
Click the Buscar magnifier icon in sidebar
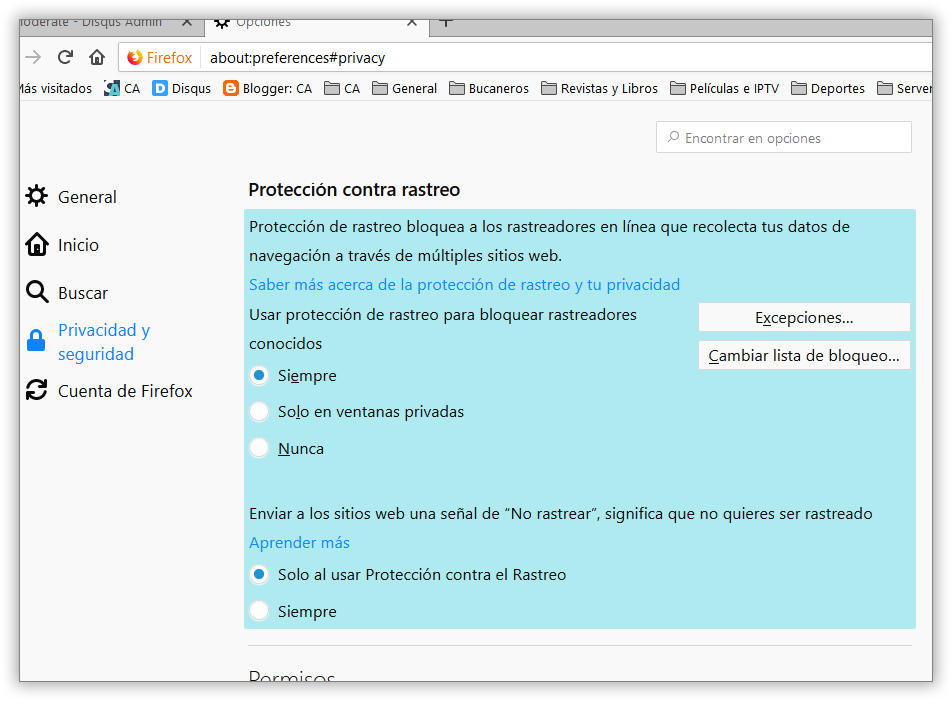36,292
